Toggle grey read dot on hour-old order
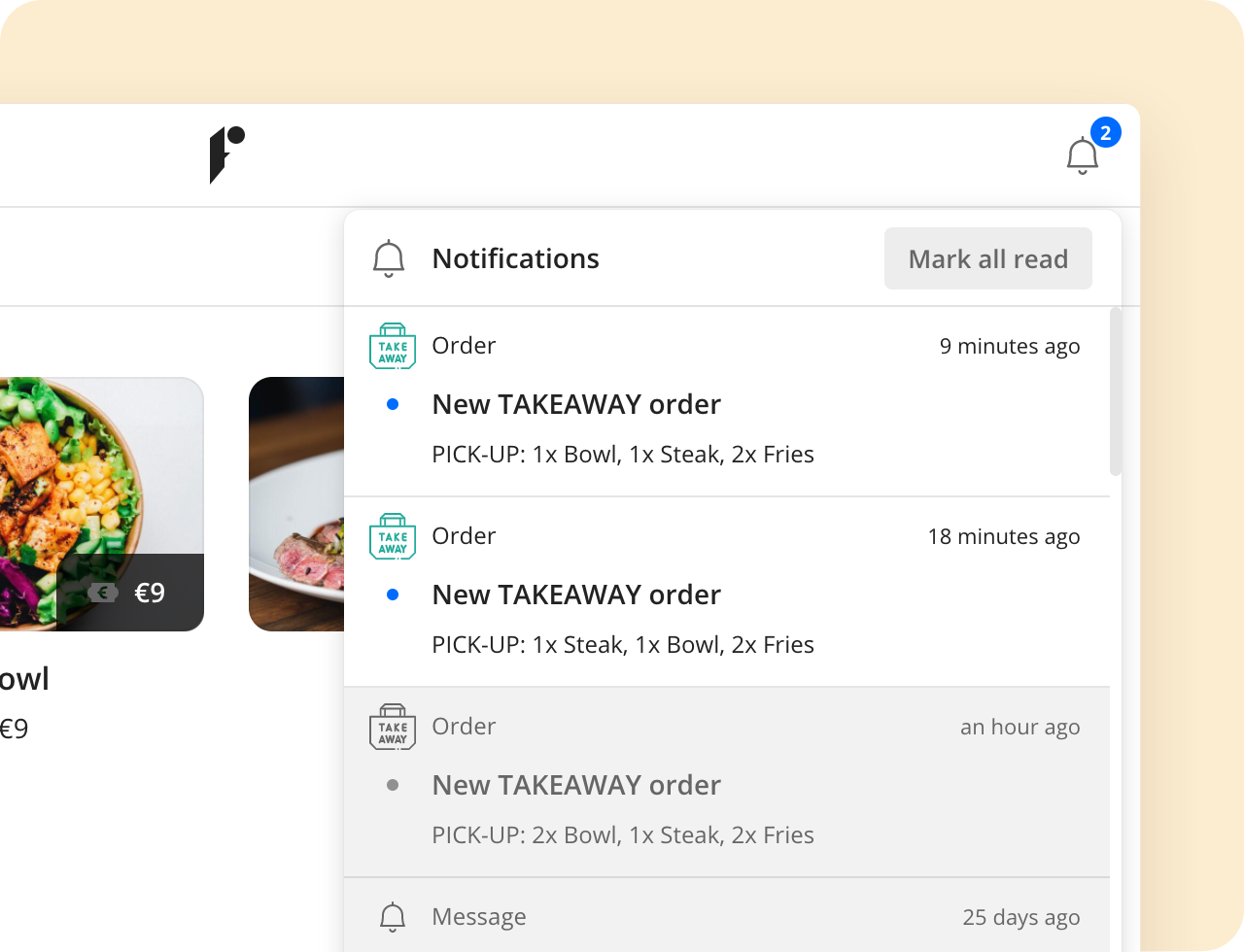The width and height of the screenshot is (1244, 952). point(393,786)
